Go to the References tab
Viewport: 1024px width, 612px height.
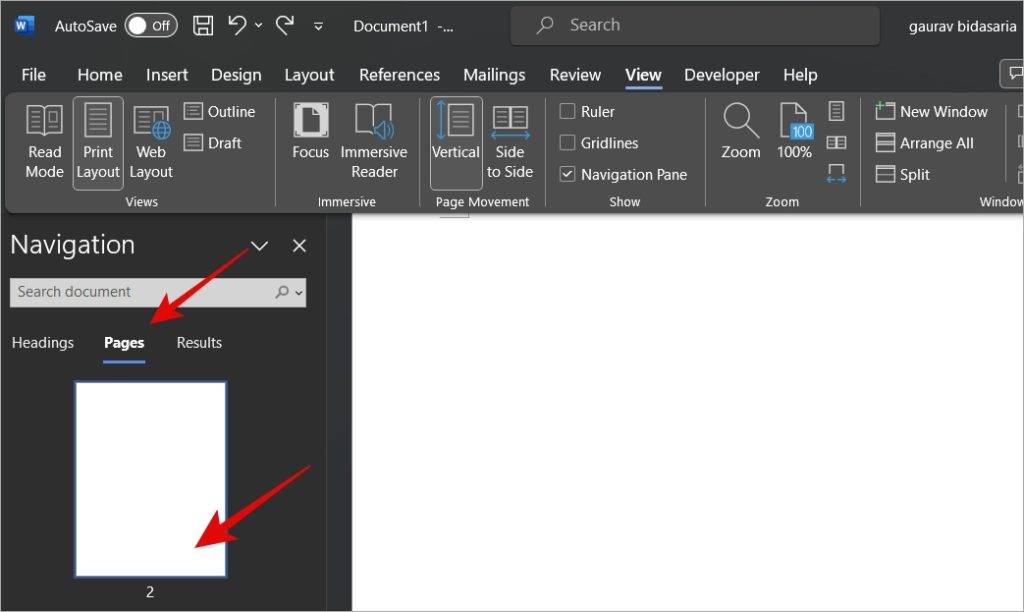point(399,75)
